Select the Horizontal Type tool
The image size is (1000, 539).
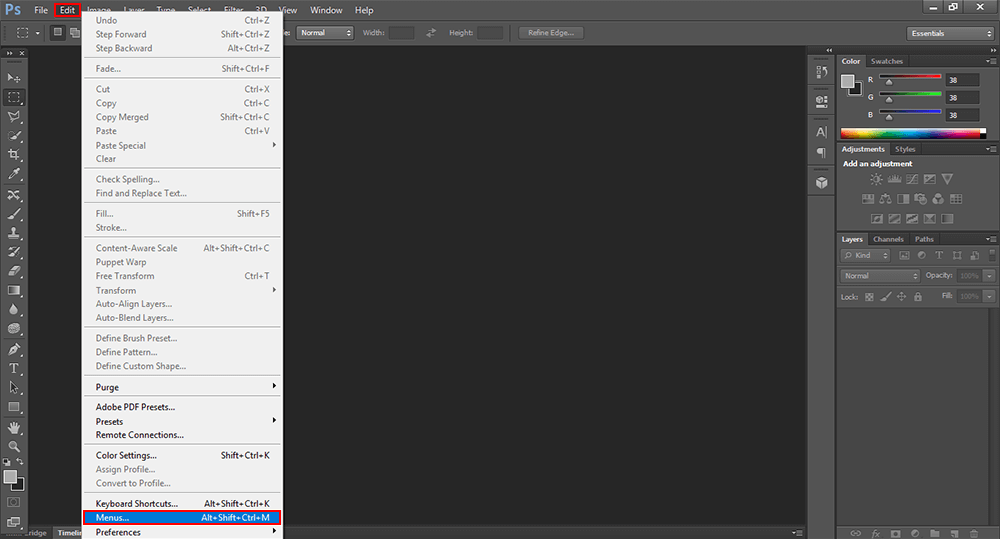point(13,368)
